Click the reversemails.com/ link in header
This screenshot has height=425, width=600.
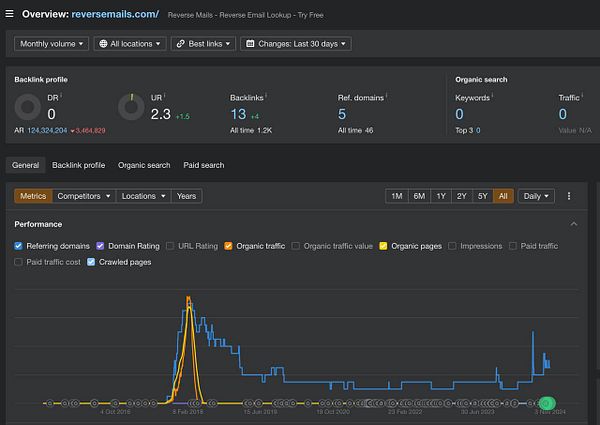pyautogui.click(x=115, y=12)
